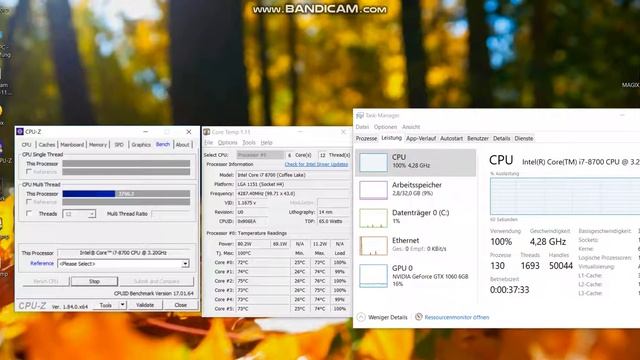Toggle Reference checkbox under CPU Single Thread

click(x=29, y=172)
